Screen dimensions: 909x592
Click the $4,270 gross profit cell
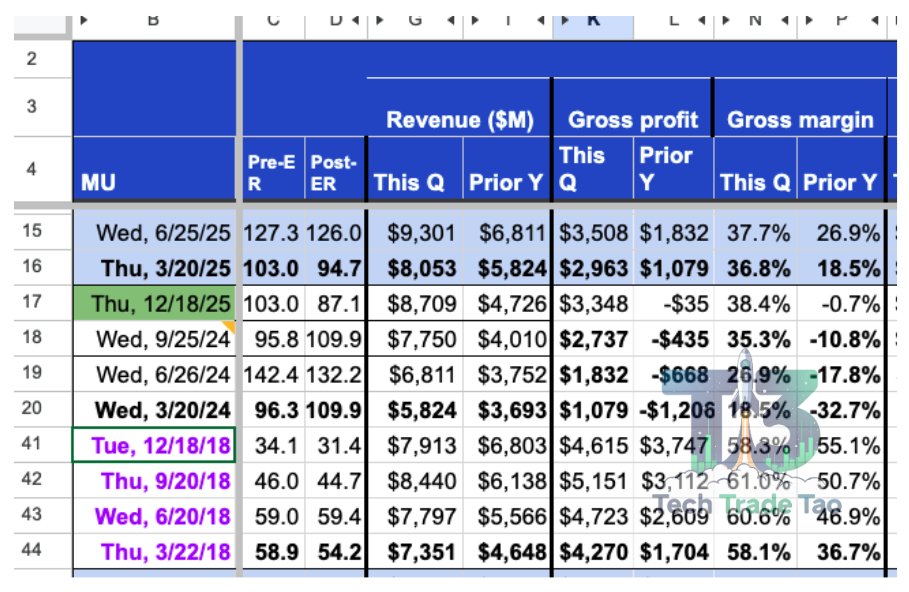[593, 551]
